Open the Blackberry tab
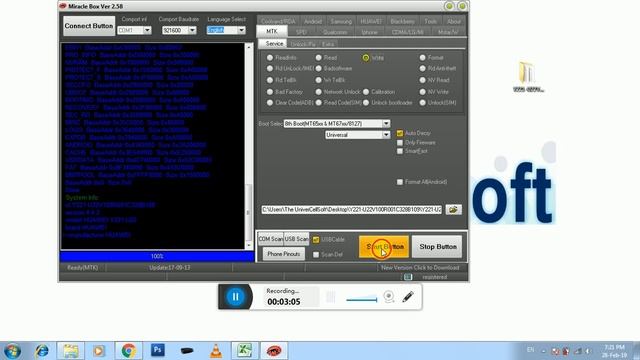Image resolution: width=640 pixels, height=360 pixels. tap(402, 21)
